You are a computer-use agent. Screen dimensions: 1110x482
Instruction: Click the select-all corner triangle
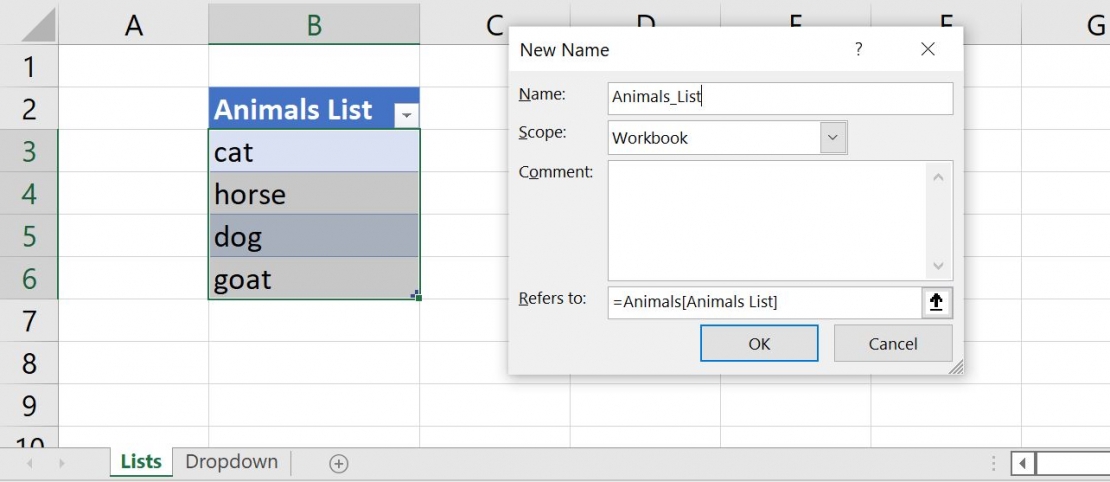pos(40,26)
